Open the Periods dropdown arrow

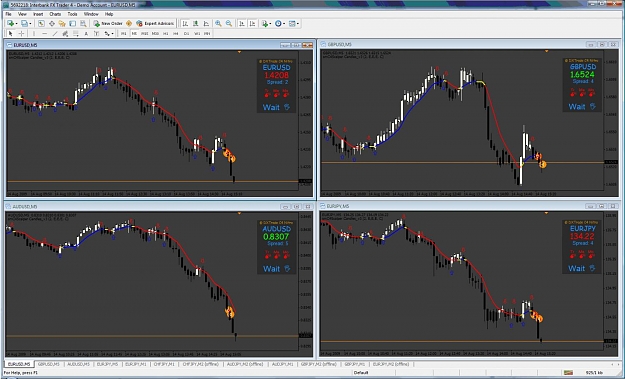284,24
